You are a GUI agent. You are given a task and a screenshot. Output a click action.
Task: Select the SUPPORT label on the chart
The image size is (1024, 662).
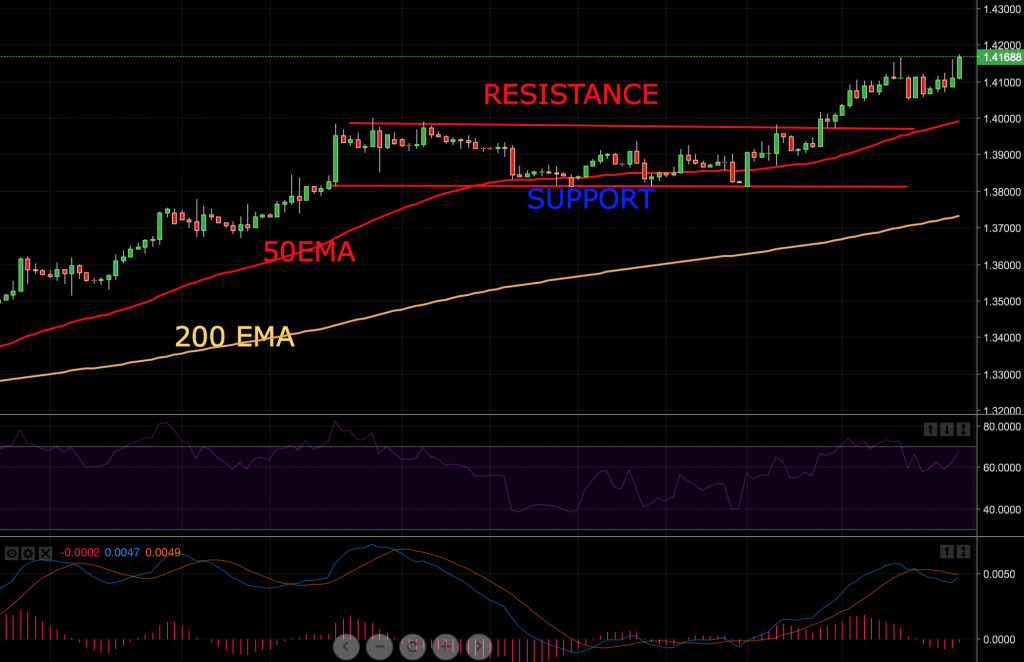click(590, 199)
